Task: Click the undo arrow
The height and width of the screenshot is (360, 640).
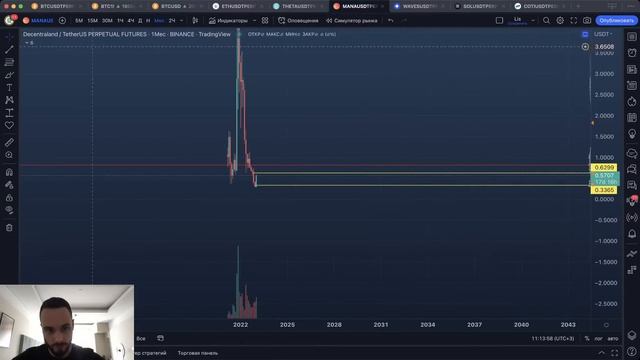Action: (x=391, y=20)
